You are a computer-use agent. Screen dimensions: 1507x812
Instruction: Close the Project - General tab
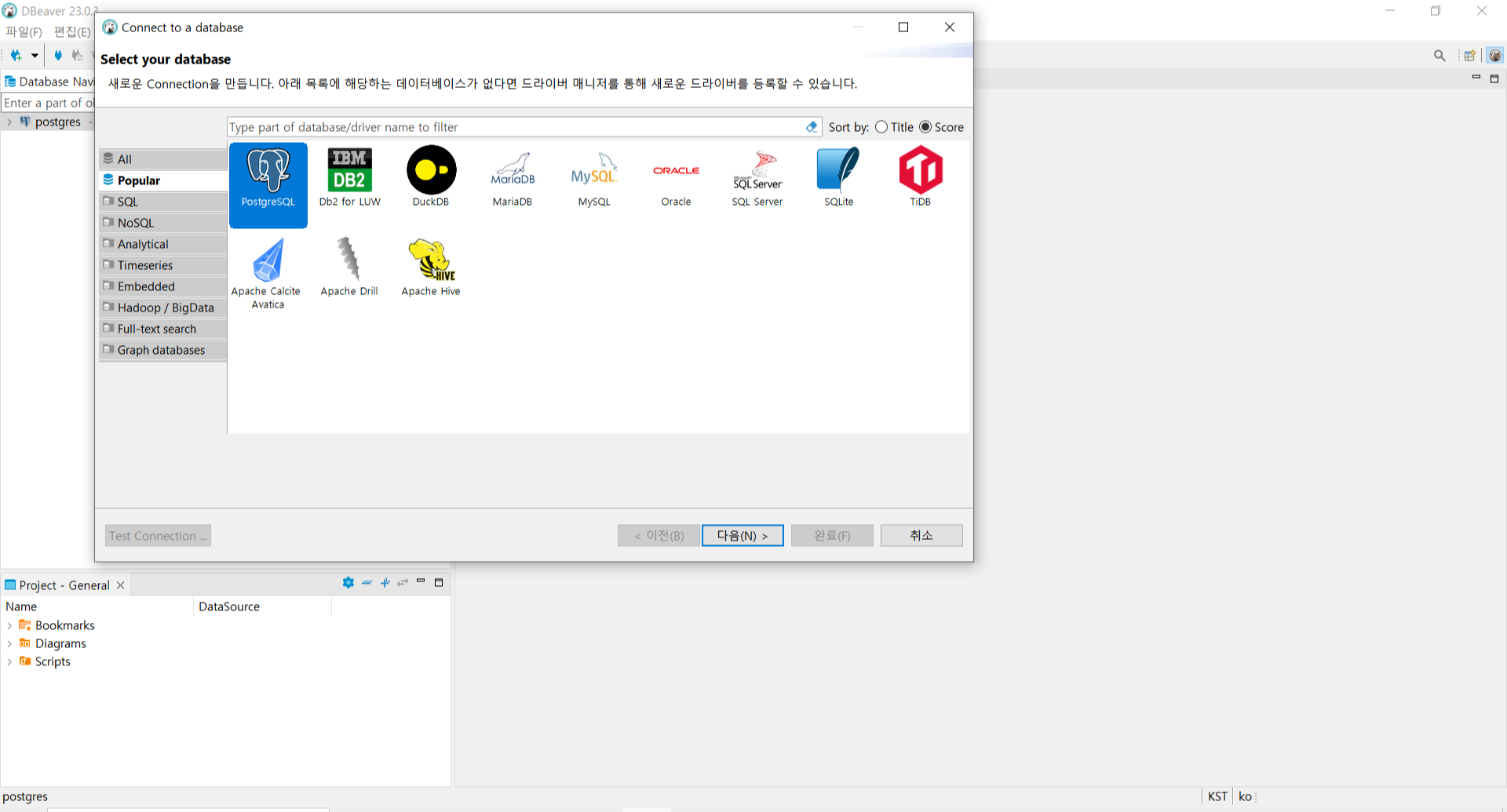120,585
